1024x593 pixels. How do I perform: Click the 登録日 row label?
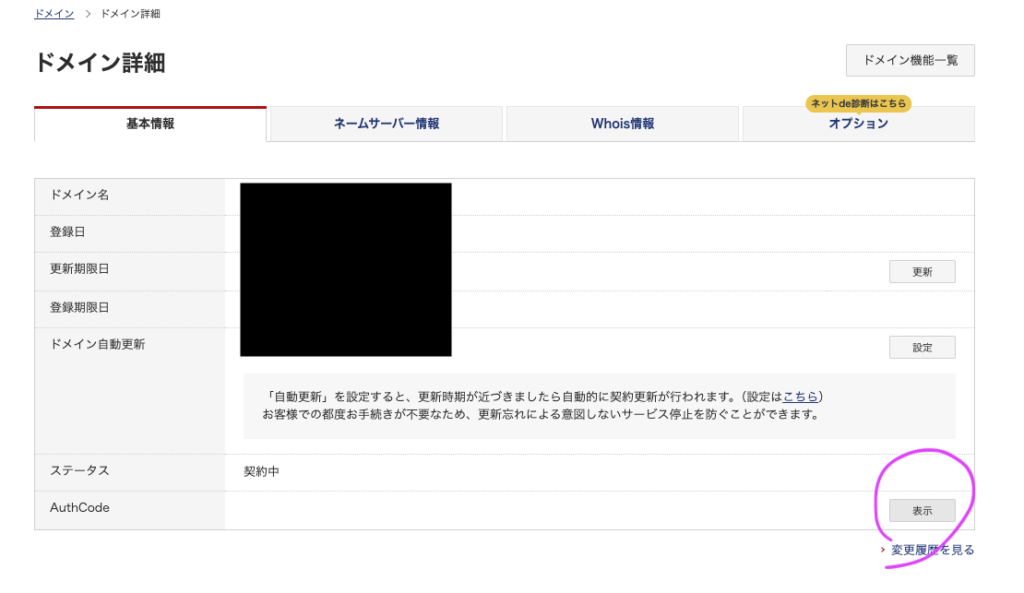click(68, 232)
